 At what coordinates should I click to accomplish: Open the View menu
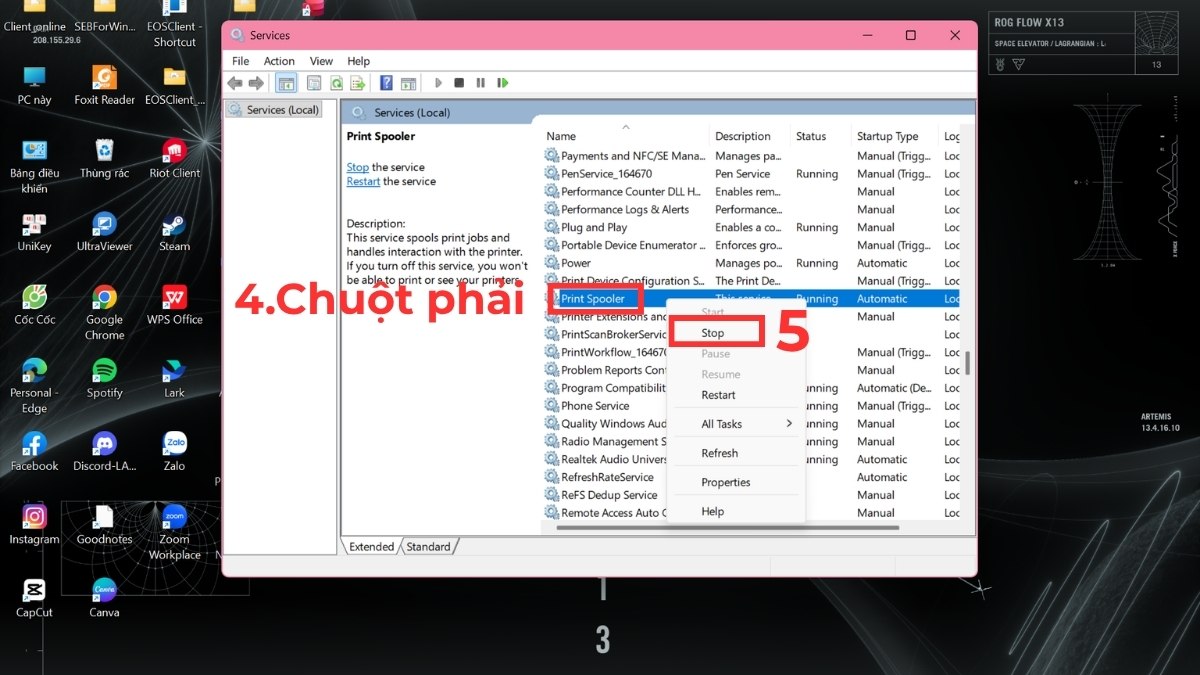tap(321, 61)
